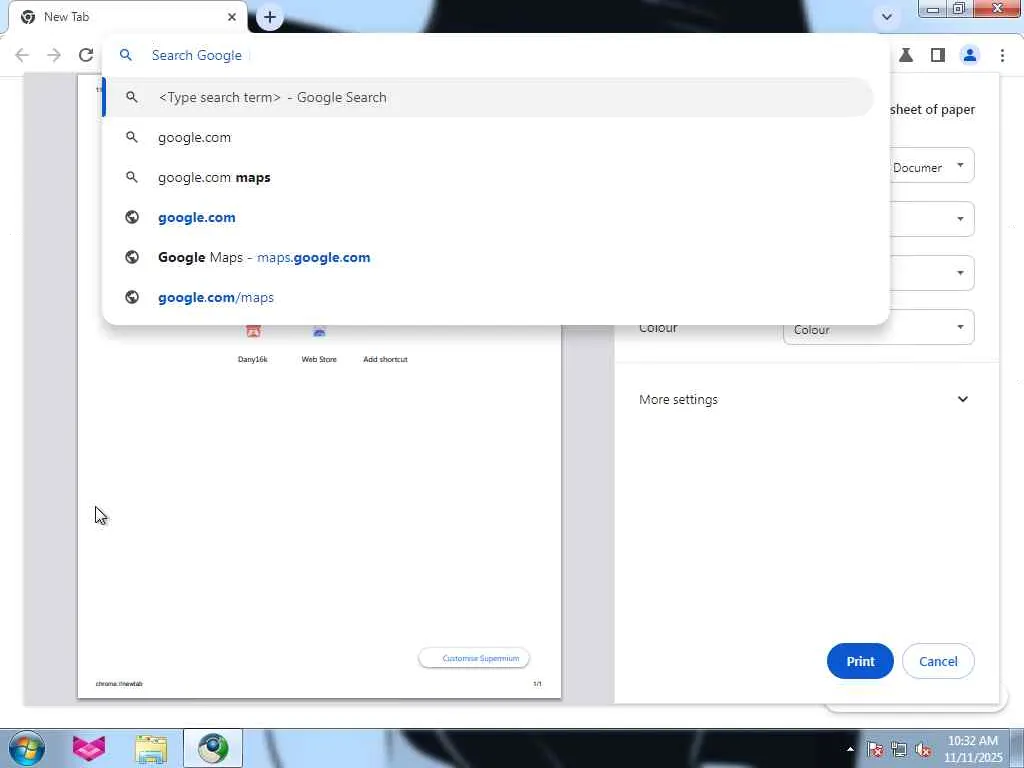
Task: Open the tab search chevron button
Action: point(887,17)
